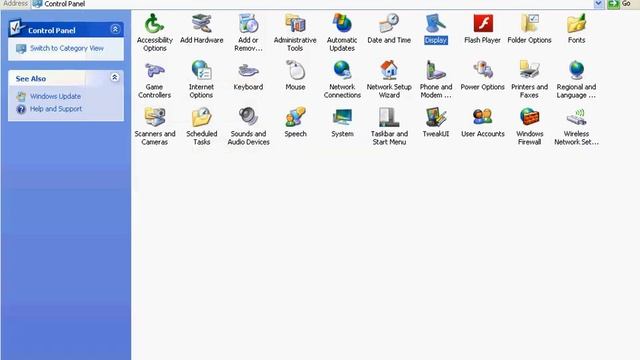Viewport: 640px width, 360px height.
Task: Open System properties icon
Action: tap(342, 117)
